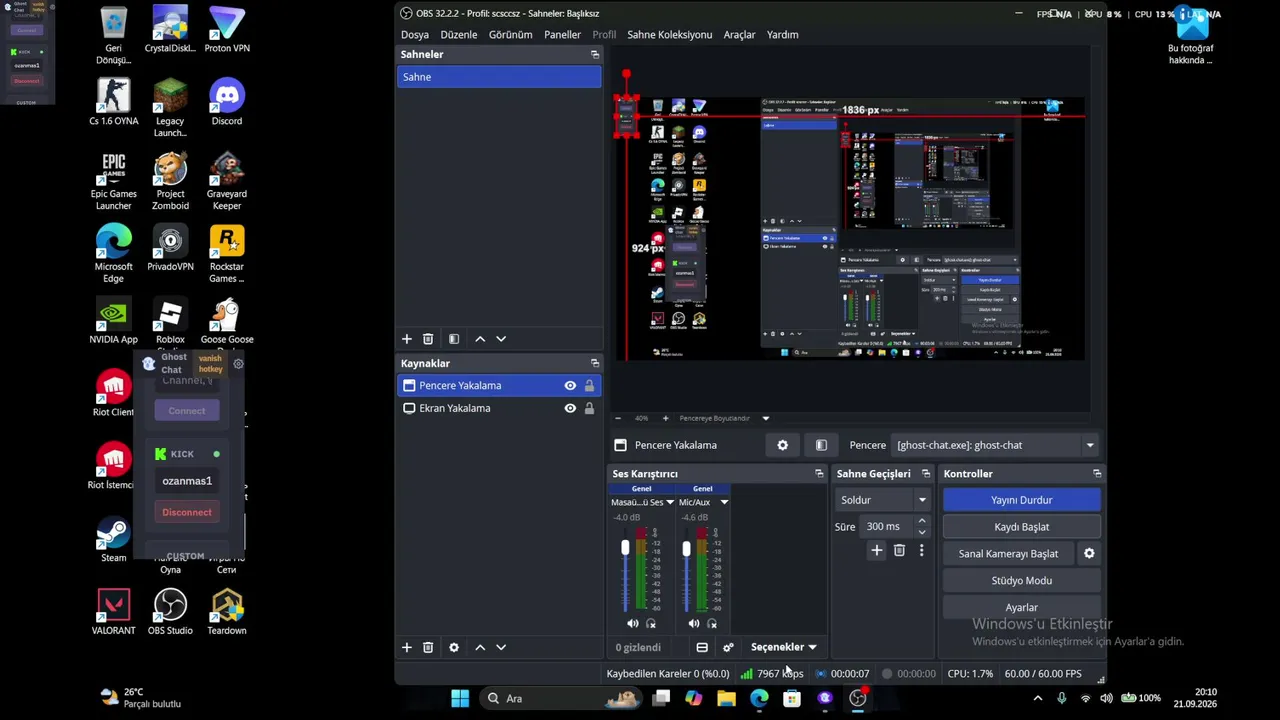
Task: Click Kaydı Başlat button
Action: pos(1022,527)
